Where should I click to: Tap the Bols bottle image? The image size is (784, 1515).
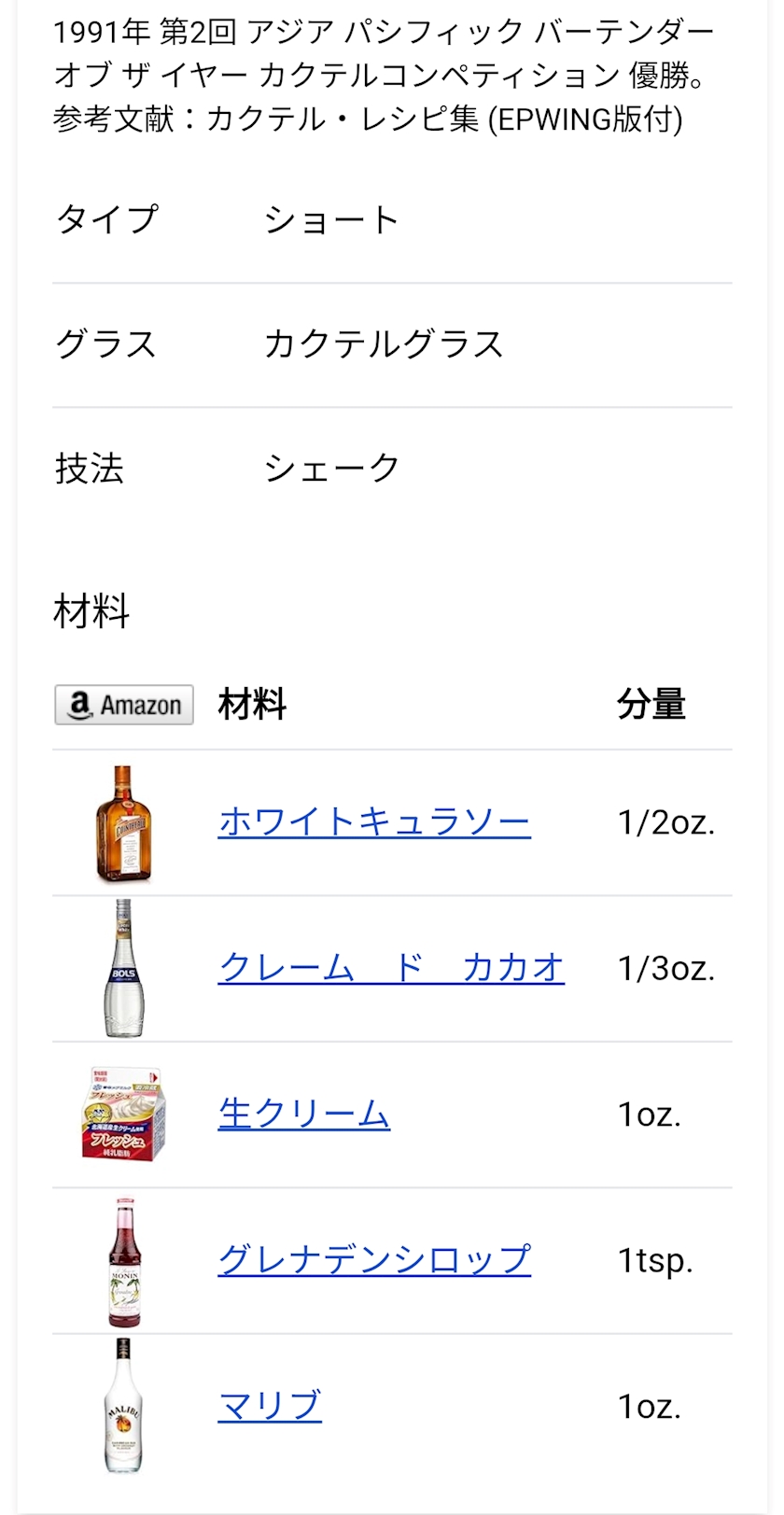point(124,968)
